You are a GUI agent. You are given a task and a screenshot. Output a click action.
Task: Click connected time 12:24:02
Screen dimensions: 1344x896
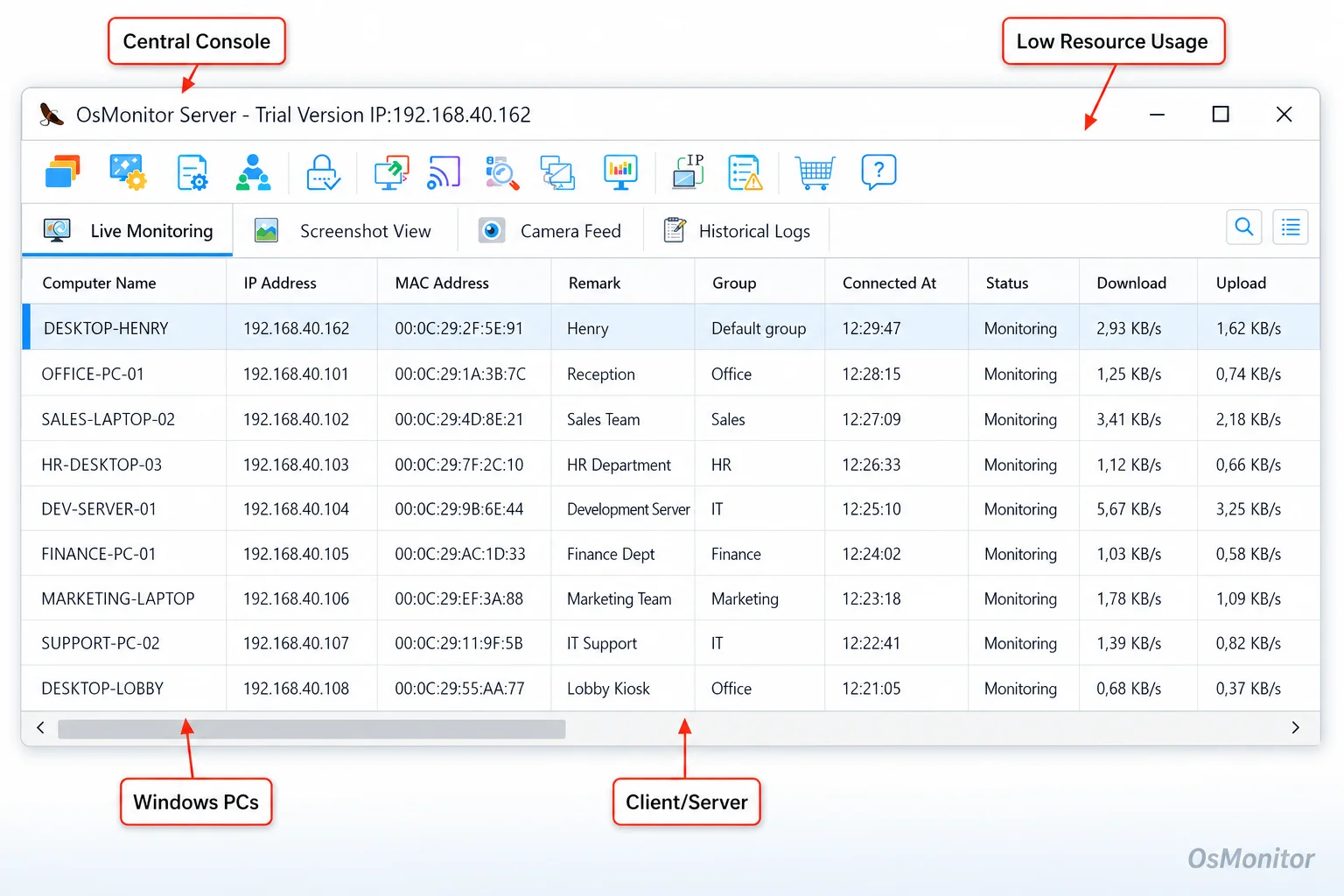click(871, 554)
